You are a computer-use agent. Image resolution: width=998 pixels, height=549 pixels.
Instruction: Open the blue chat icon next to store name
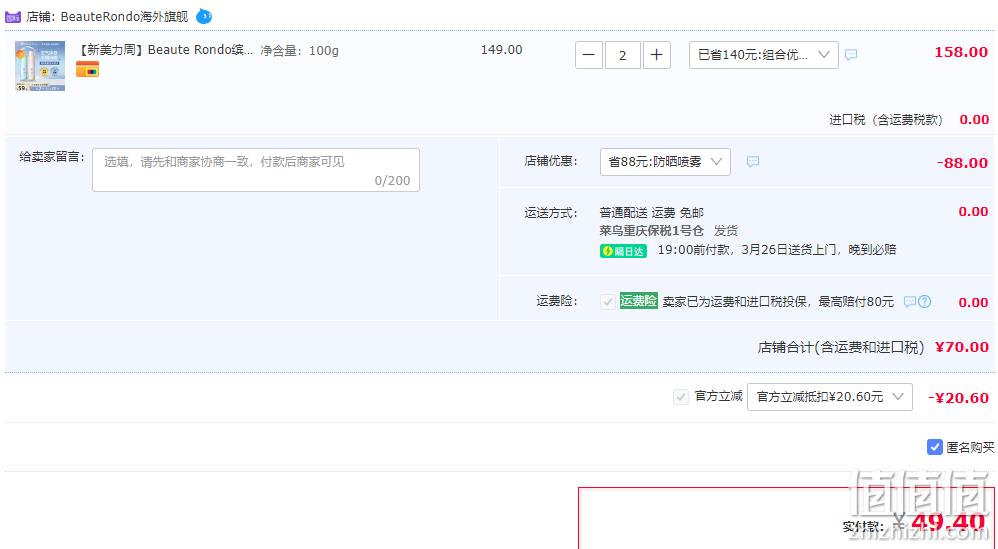coord(204,17)
